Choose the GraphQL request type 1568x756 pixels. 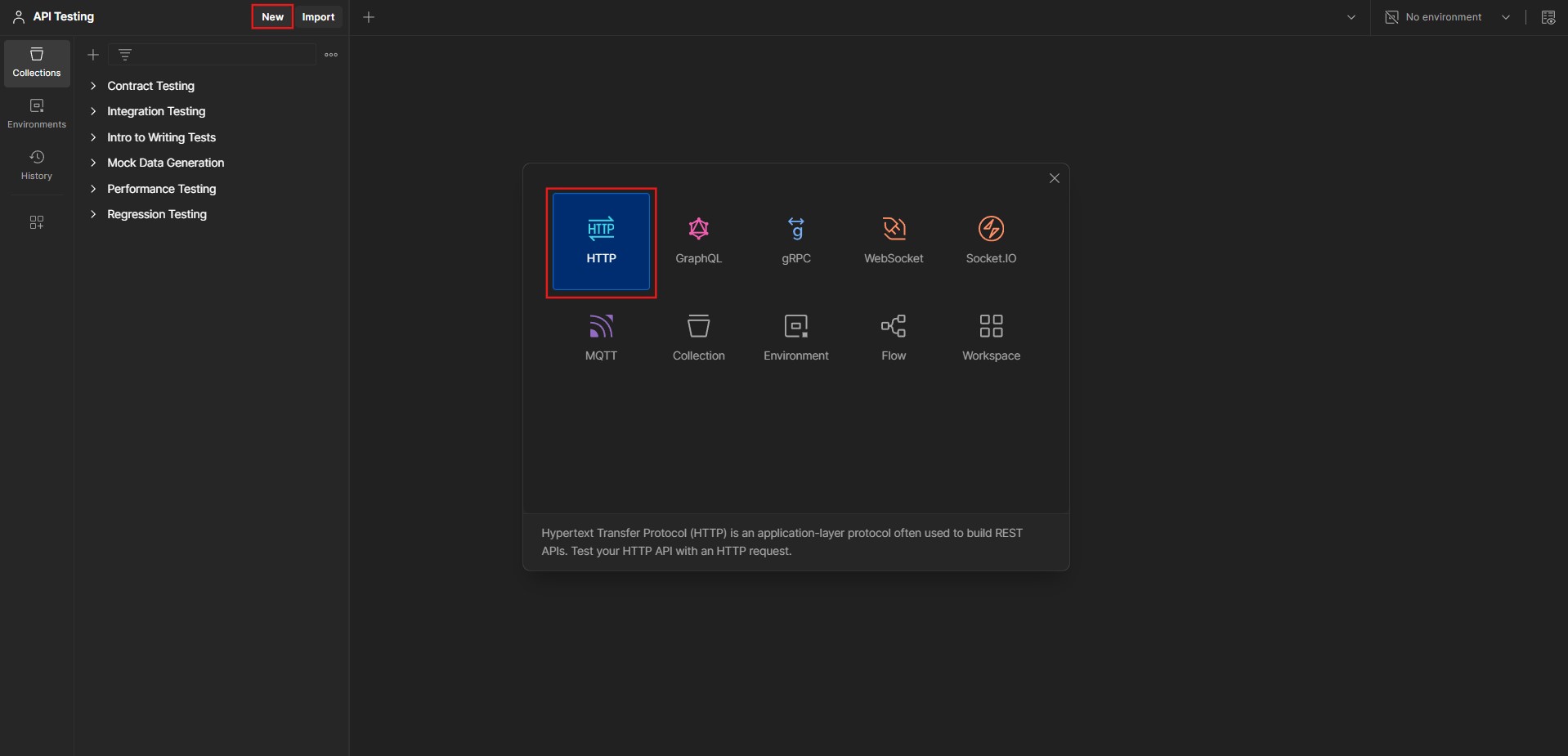point(698,242)
